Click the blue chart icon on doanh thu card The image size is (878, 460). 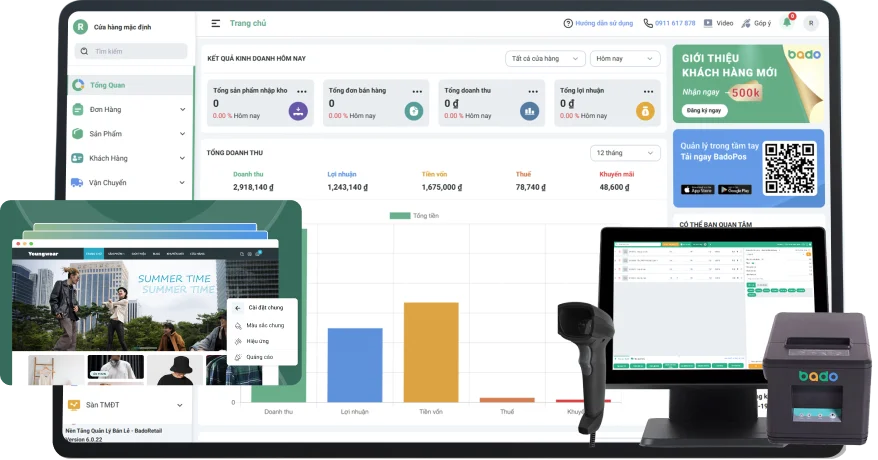(x=530, y=111)
